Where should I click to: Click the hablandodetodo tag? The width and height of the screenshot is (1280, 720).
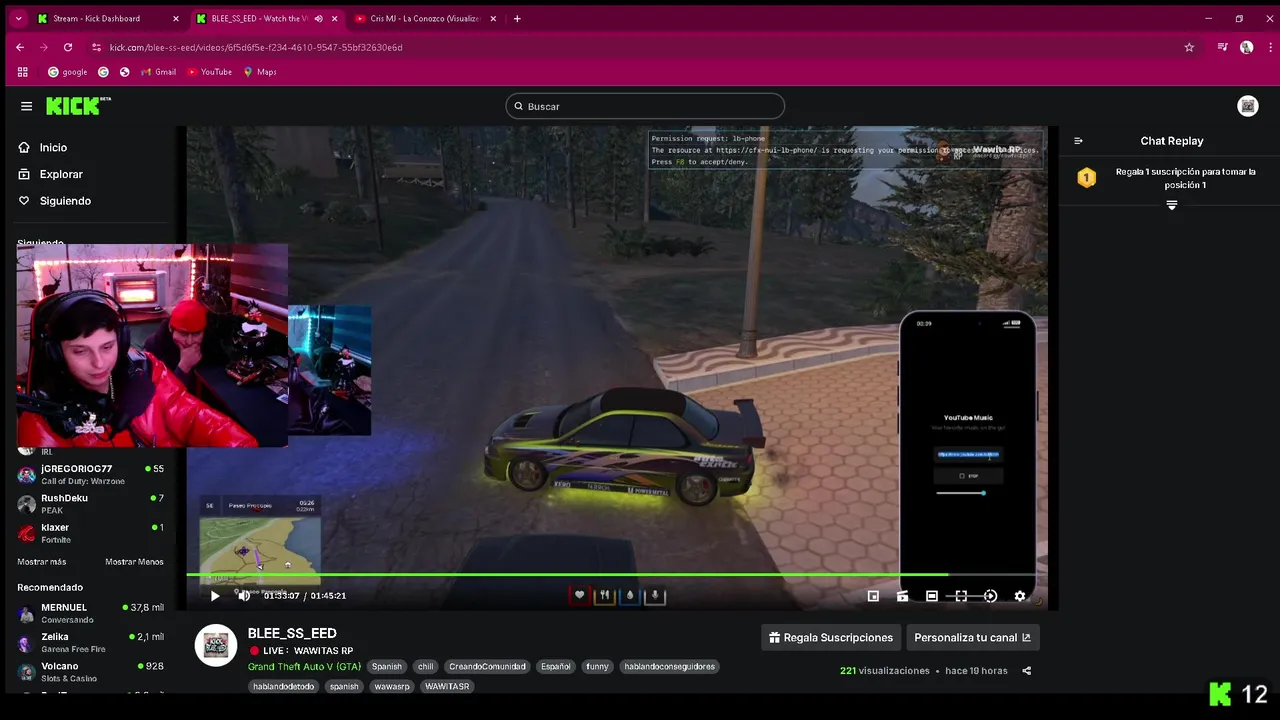284,687
